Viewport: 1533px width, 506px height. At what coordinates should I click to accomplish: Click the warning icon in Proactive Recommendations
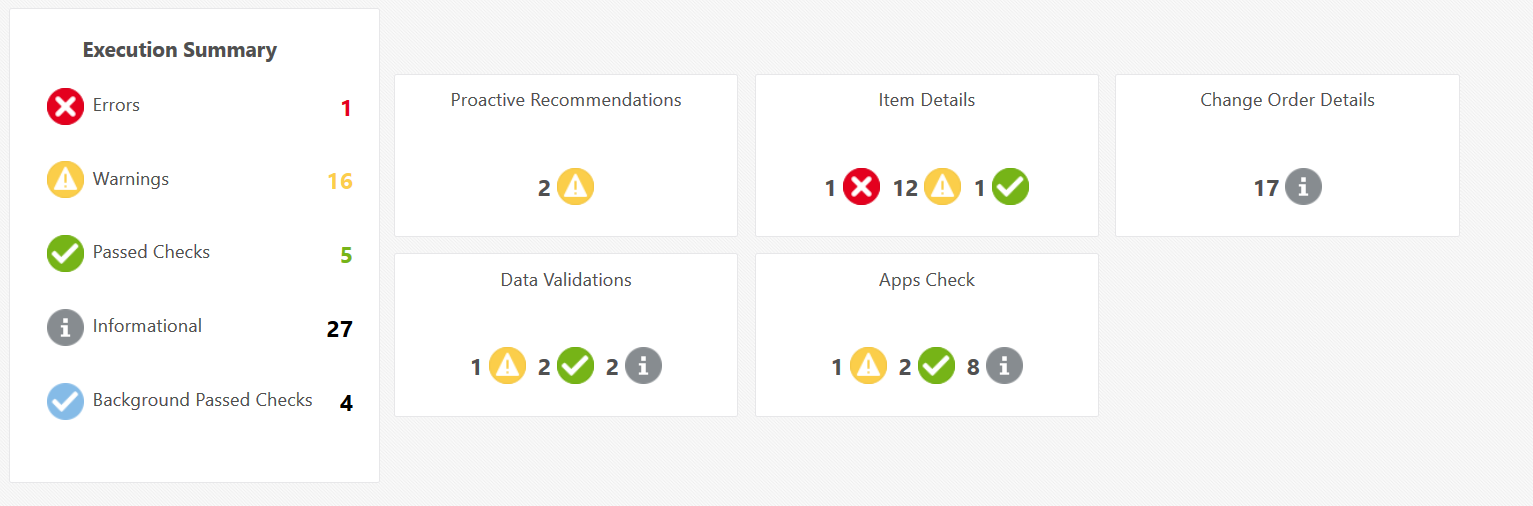pyautogui.click(x=575, y=187)
